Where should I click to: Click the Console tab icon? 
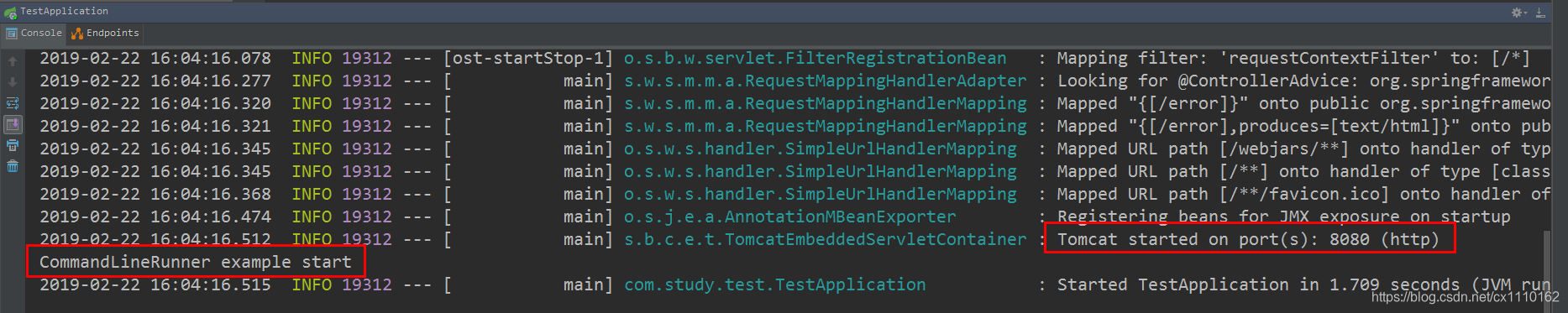pyautogui.click(x=12, y=34)
